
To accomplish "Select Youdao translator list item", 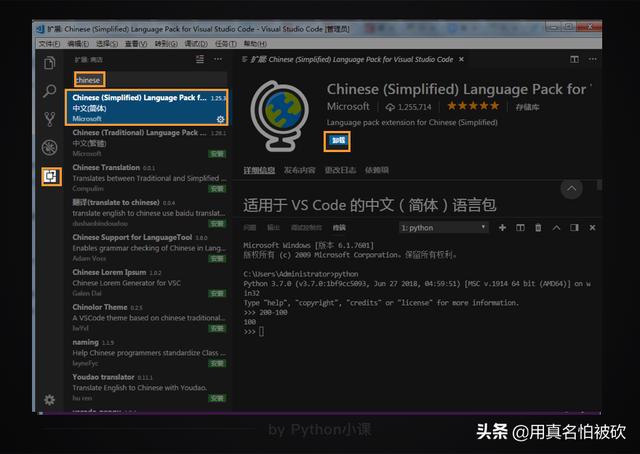I will pyautogui.click(x=147, y=387).
